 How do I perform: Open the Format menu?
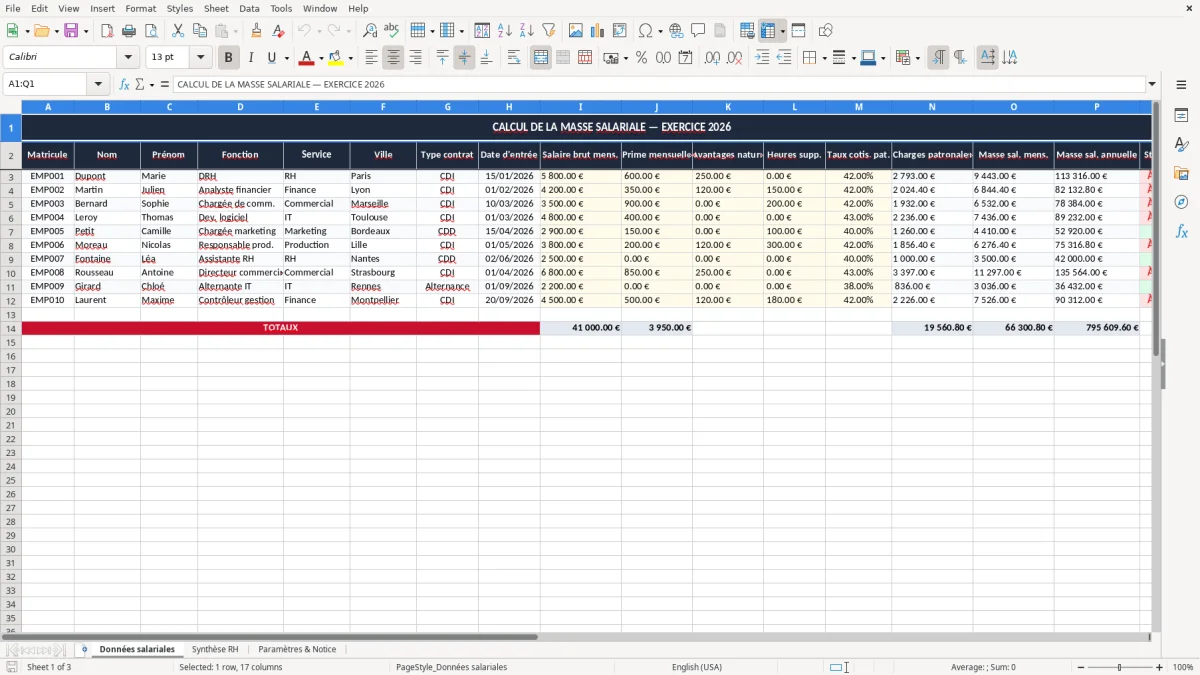140,8
